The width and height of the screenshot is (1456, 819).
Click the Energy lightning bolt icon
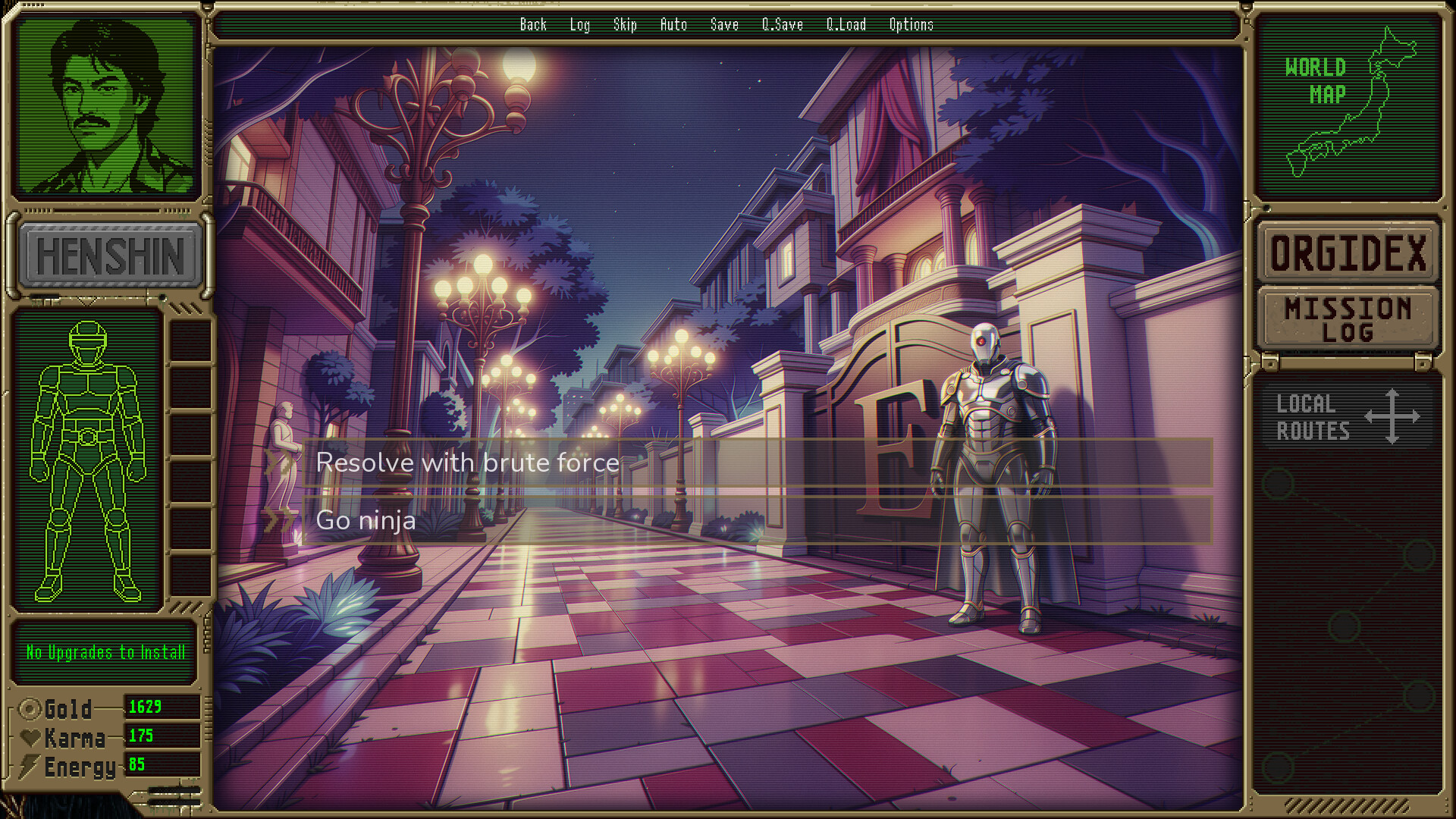pyautogui.click(x=29, y=767)
